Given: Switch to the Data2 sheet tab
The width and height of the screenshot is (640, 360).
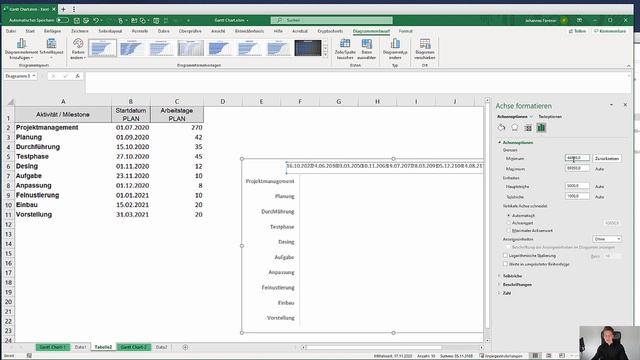Looking at the screenshot, I should 162,347.
